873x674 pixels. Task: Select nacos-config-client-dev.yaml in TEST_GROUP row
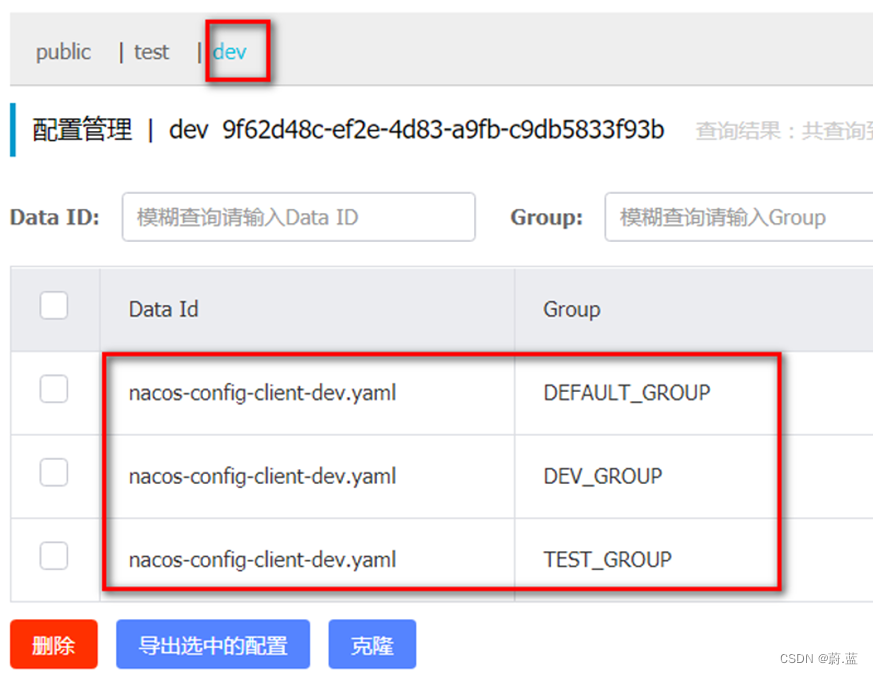pos(262,559)
